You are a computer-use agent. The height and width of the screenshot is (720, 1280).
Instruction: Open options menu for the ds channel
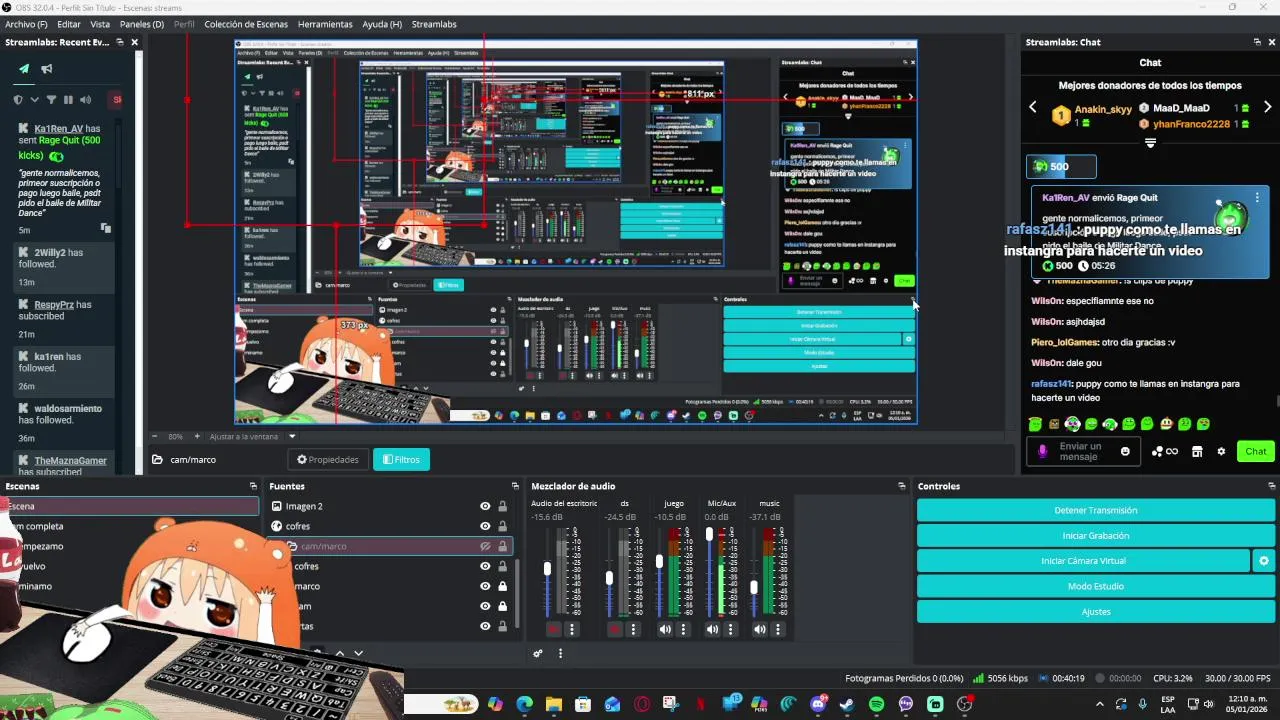click(633, 629)
